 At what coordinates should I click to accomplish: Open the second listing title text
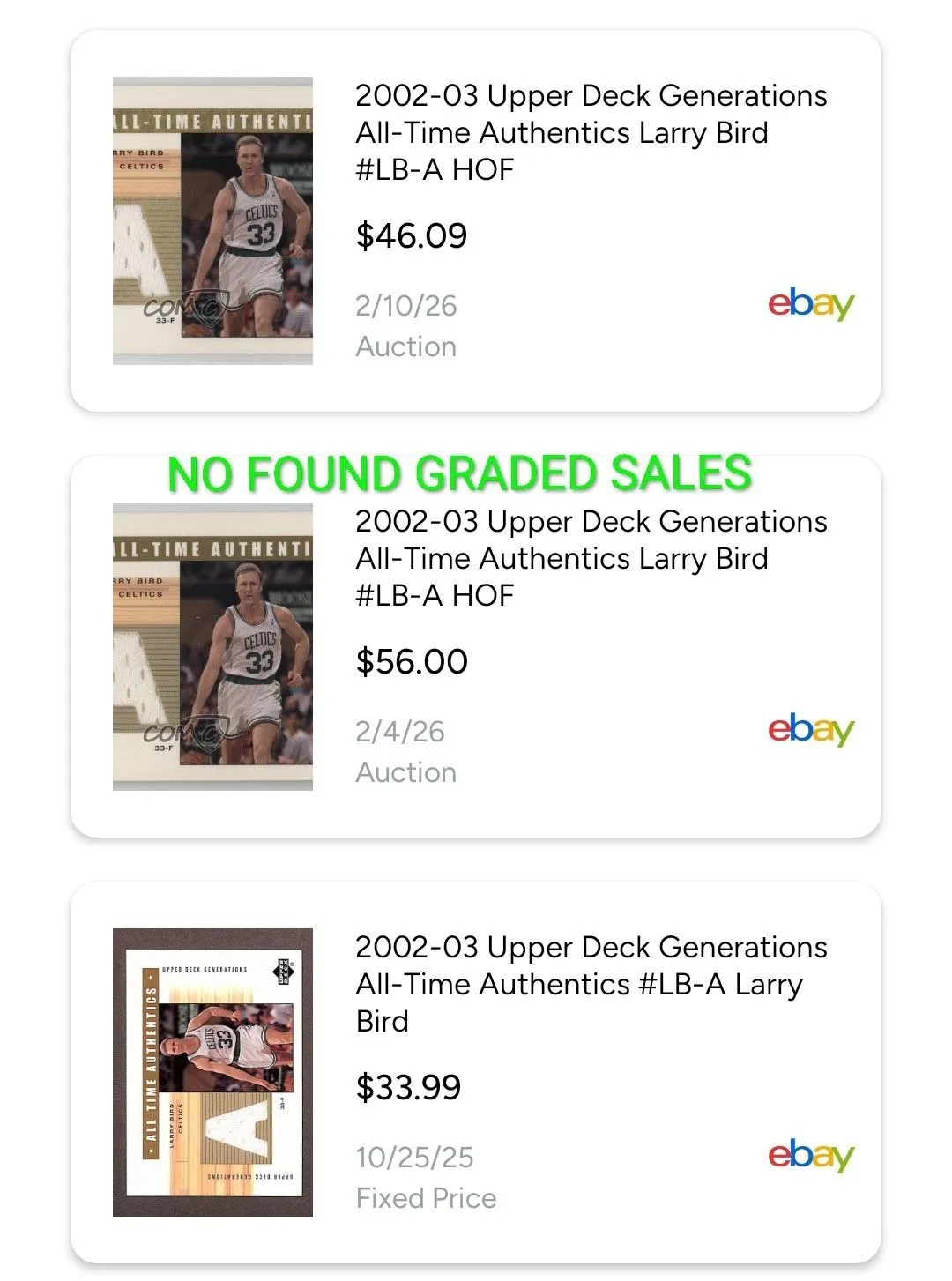click(591, 558)
